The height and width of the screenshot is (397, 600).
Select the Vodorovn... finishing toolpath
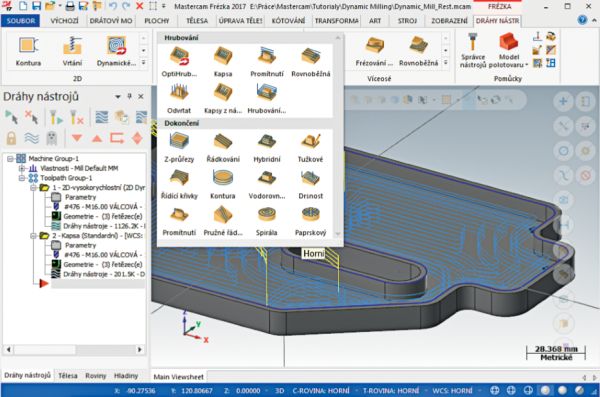pos(267,184)
